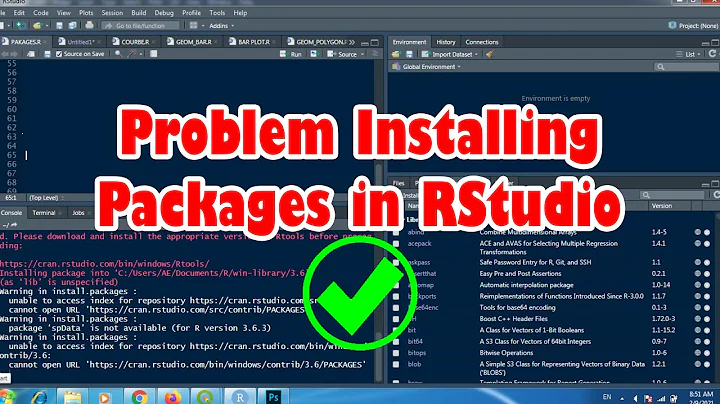The width and height of the screenshot is (720, 404).
Task: Open the Plots menu
Action: point(86,13)
